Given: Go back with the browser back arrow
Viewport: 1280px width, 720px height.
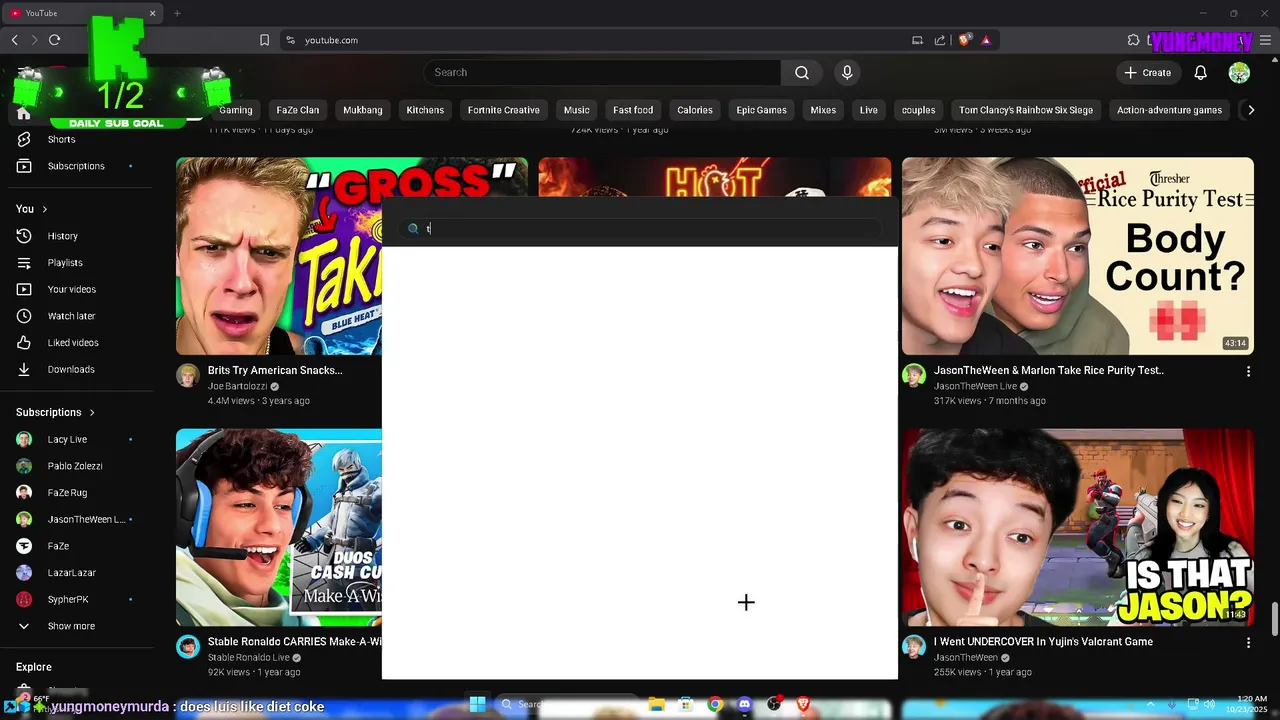Looking at the screenshot, I should pos(15,40).
